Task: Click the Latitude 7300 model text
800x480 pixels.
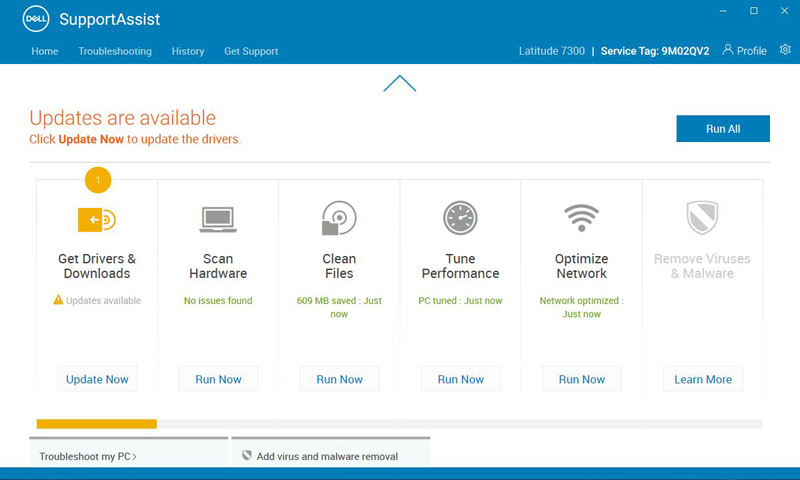Action: [552, 51]
